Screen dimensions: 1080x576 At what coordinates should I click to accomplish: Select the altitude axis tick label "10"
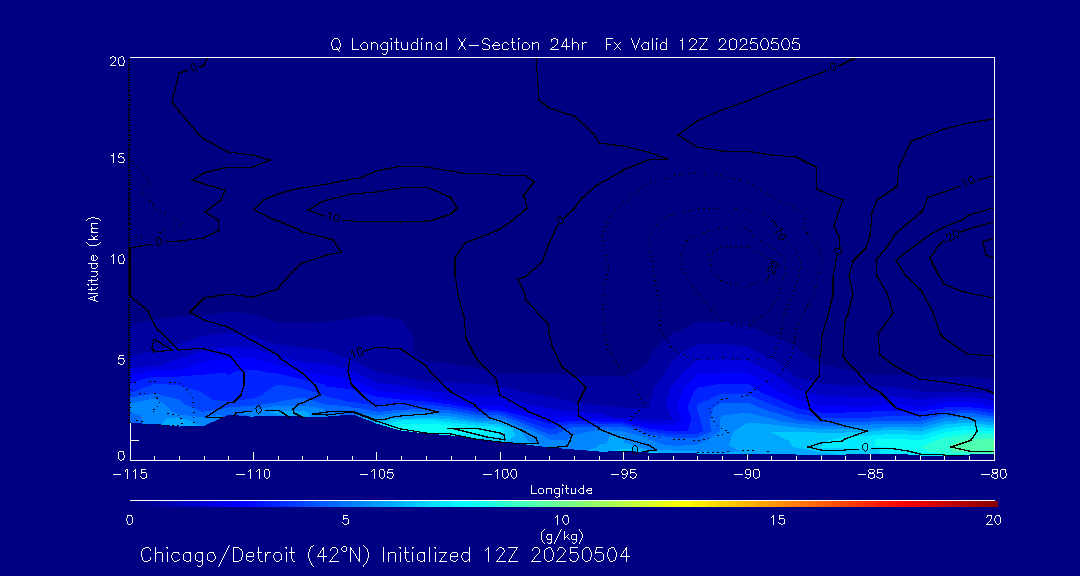pyautogui.click(x=116, y=259)
